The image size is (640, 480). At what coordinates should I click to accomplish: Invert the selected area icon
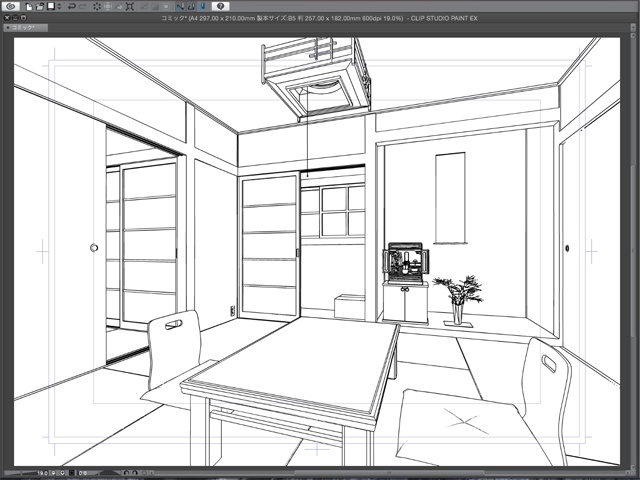point(155,7)
